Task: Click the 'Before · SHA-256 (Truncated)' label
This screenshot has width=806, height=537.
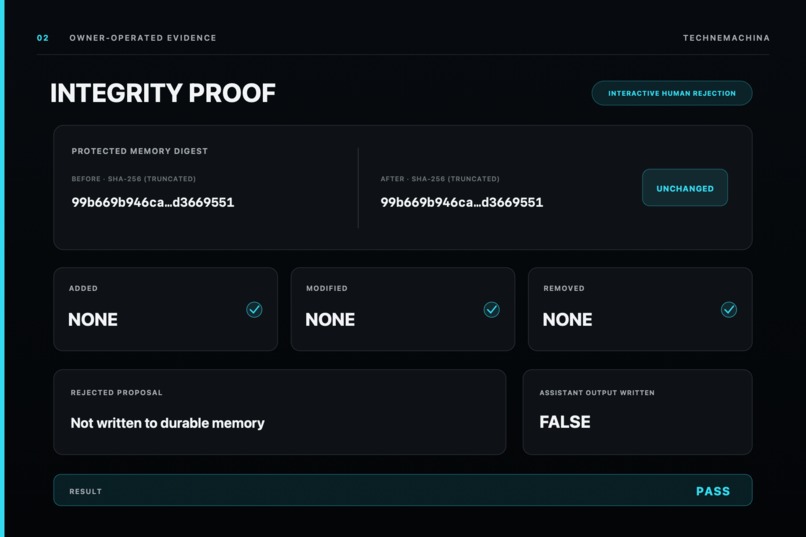Action: (134, 179)
